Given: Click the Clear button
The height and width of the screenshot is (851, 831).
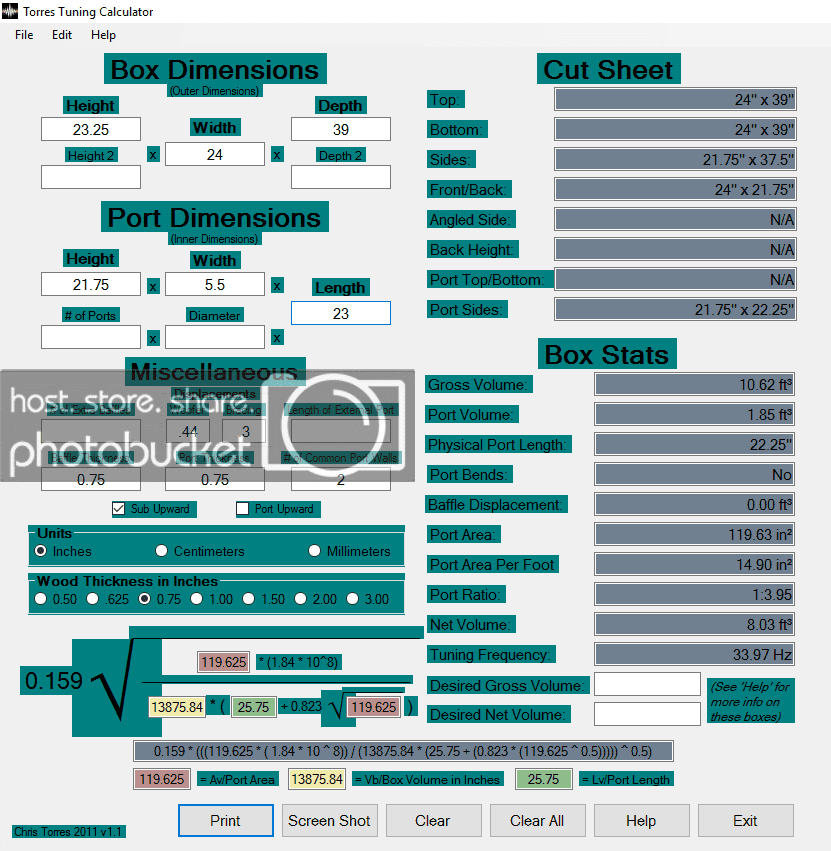Looking at the screenshot, I should (x=433, y=820).
